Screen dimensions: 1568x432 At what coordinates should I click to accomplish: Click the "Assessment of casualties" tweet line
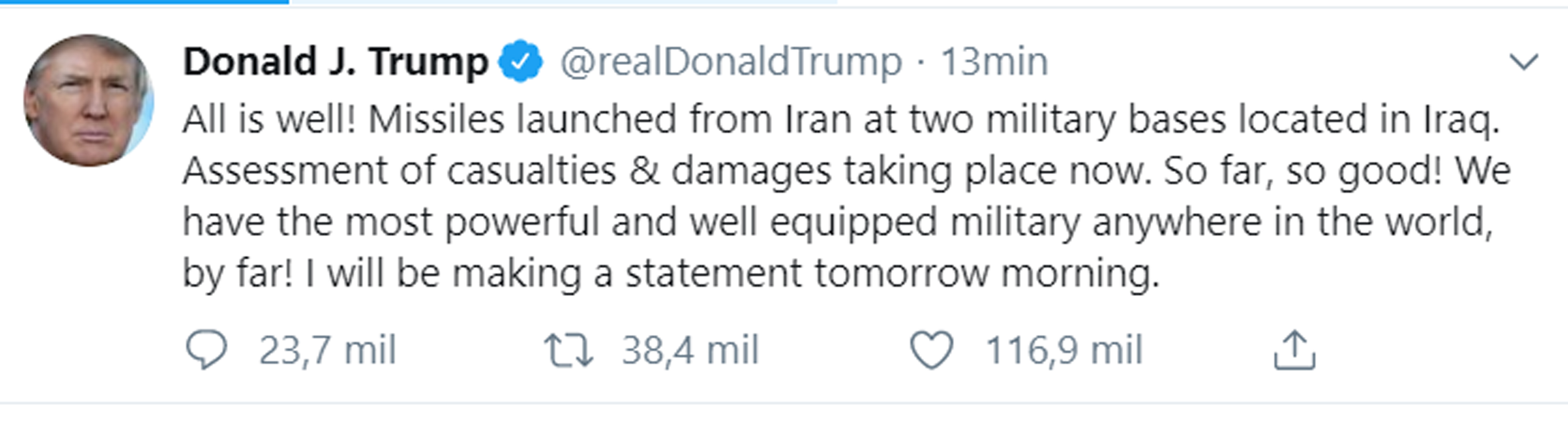(847, 171)
